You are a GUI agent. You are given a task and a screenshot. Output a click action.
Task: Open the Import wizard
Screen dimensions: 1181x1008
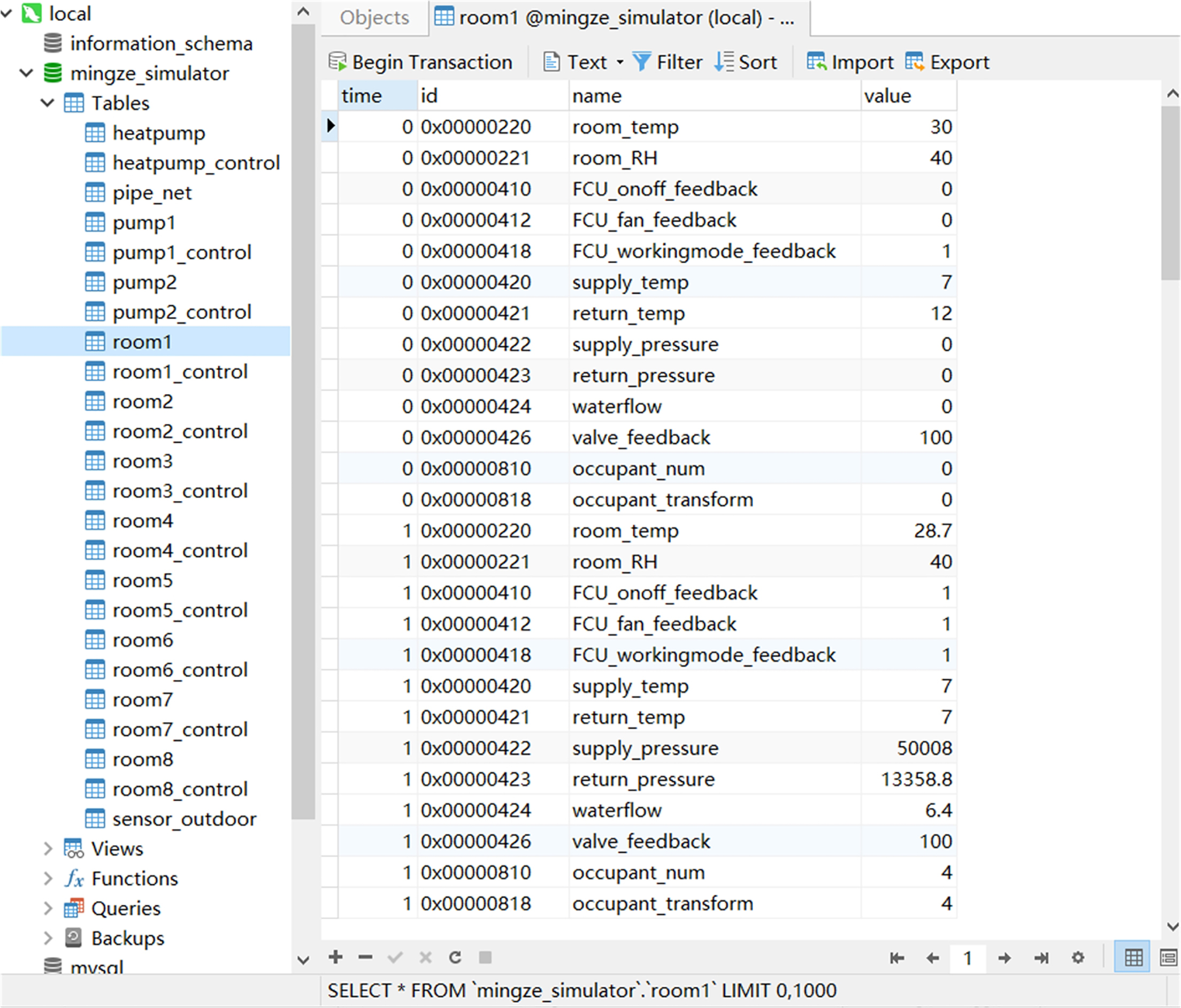tap(850, 61)
